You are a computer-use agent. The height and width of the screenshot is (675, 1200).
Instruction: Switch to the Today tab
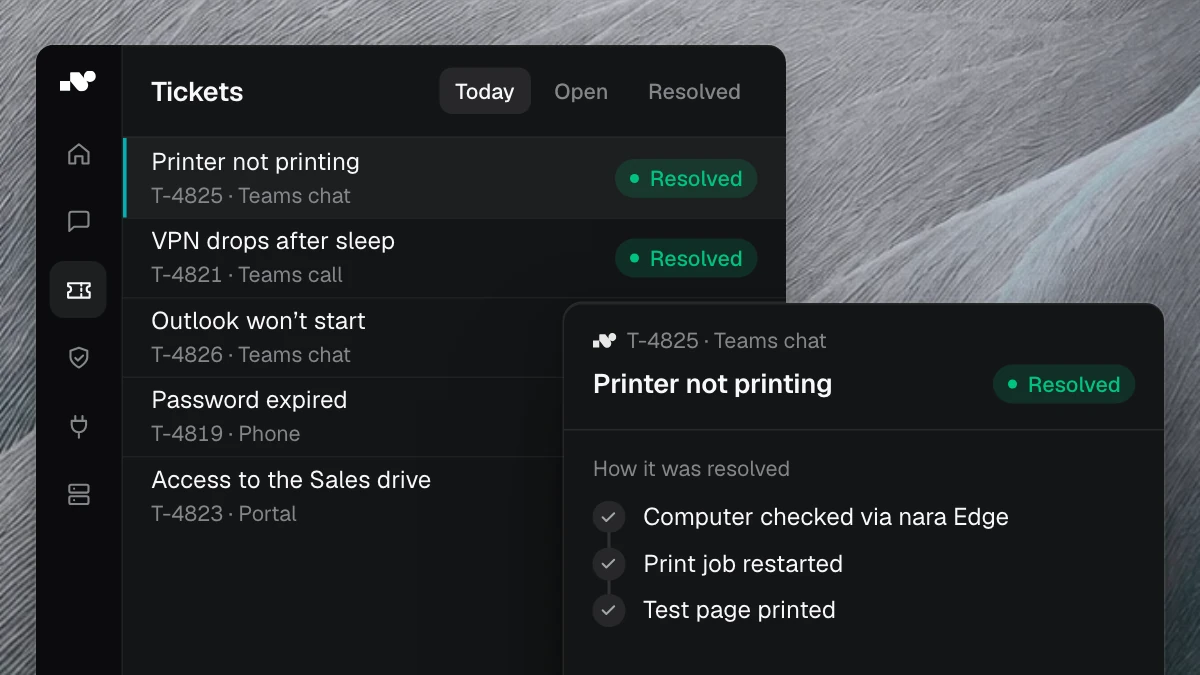485,91
